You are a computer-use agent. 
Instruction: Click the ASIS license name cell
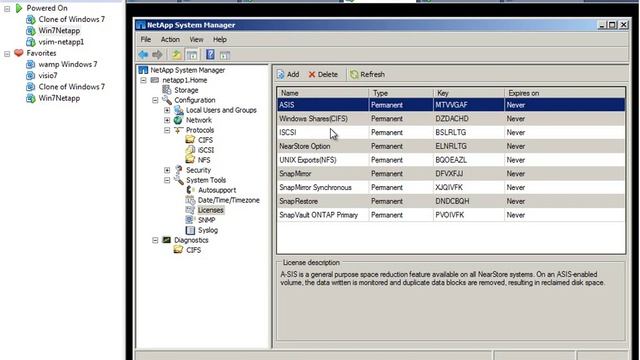point(323,105)
